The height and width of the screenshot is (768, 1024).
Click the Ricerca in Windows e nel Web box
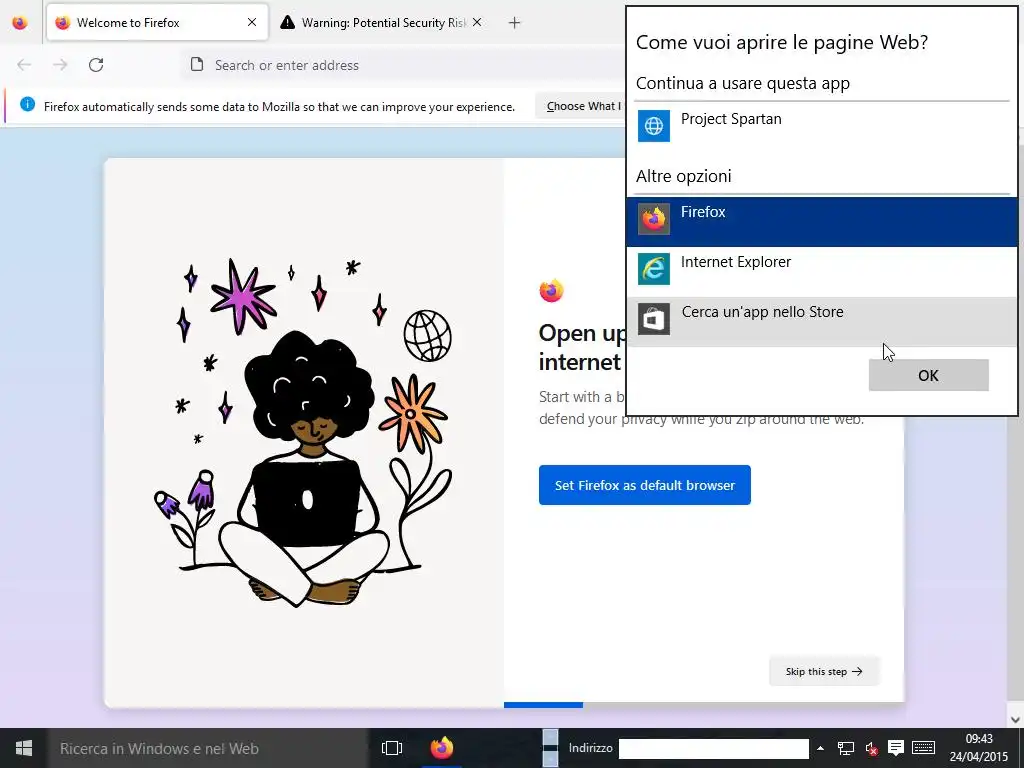pos(208,748)
